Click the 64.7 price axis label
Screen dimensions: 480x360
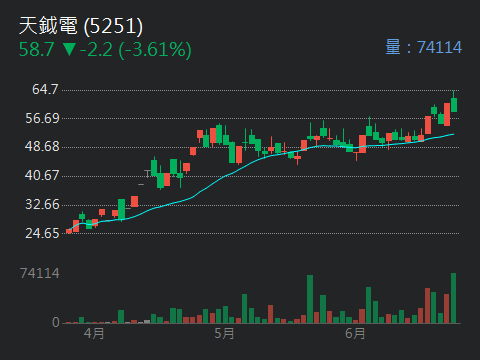click(x=45, y=89)
